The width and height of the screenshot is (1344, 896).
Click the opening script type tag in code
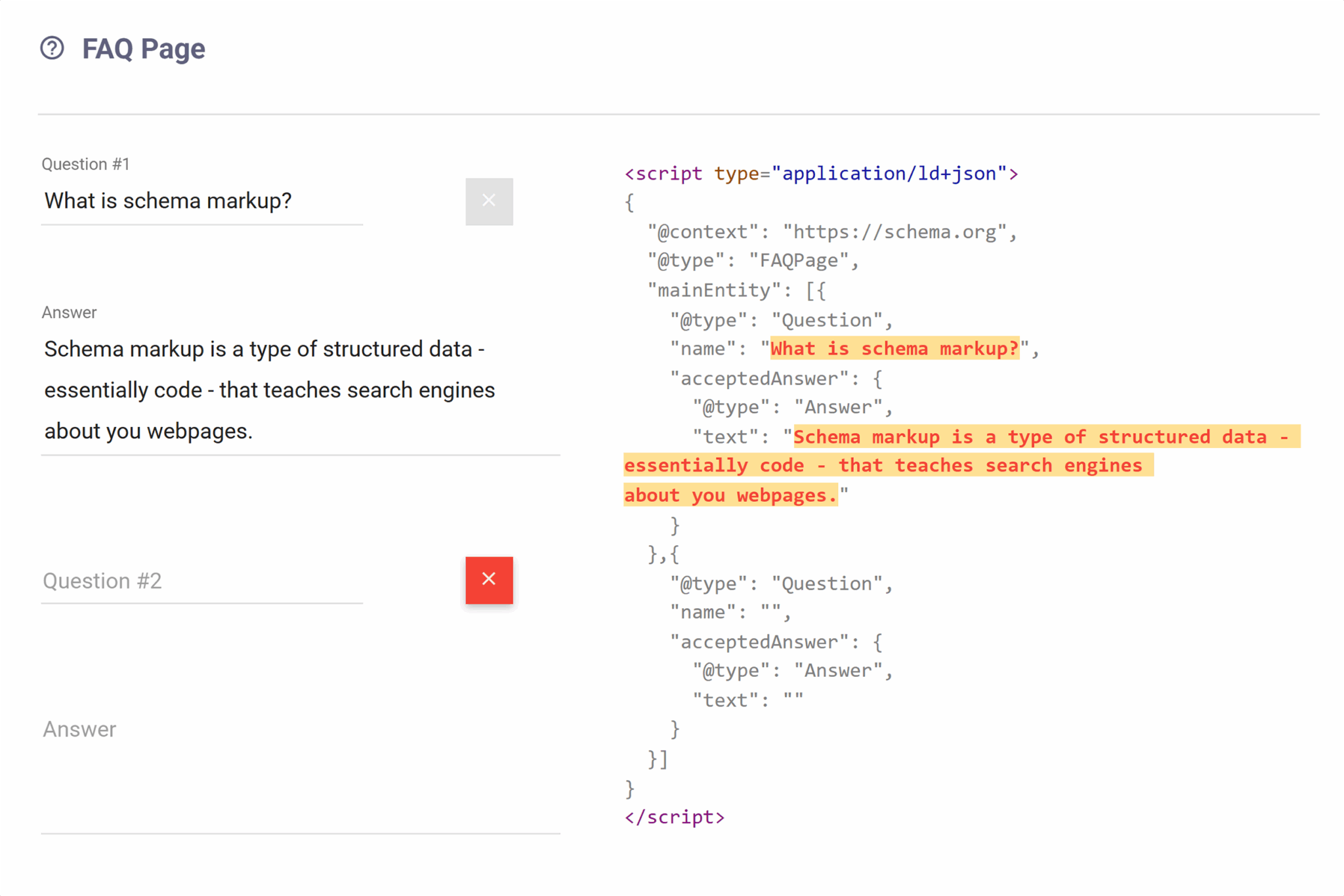coord(820,174)
